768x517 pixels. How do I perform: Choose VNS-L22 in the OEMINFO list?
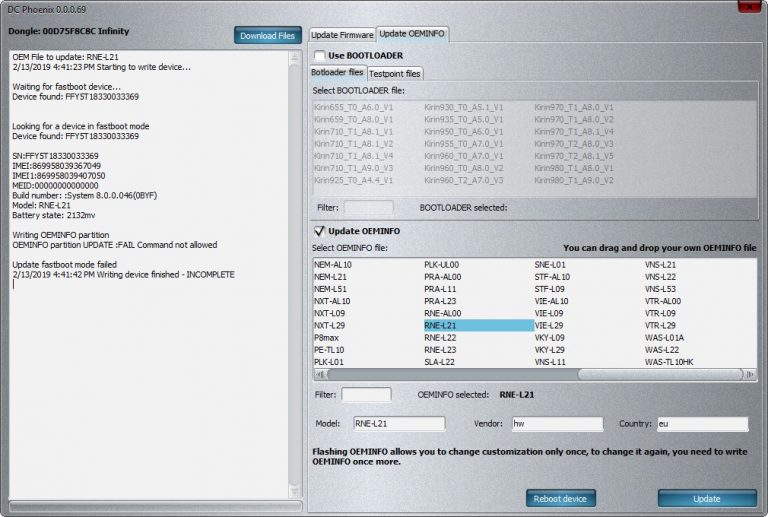[660, 277]
